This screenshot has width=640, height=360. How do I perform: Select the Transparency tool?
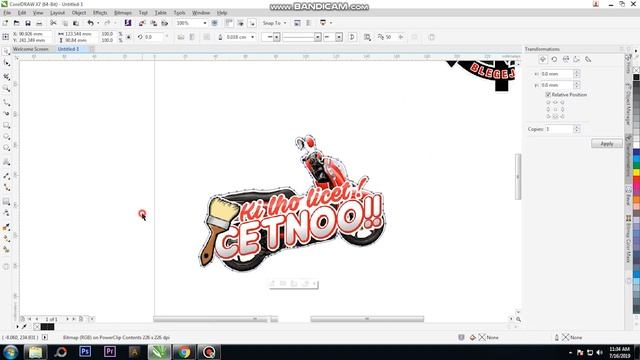click(x=6, y=213)
